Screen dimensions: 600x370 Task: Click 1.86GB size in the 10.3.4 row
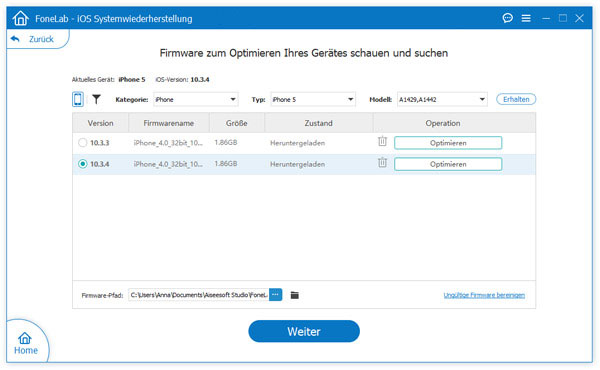tap(226, 163)
